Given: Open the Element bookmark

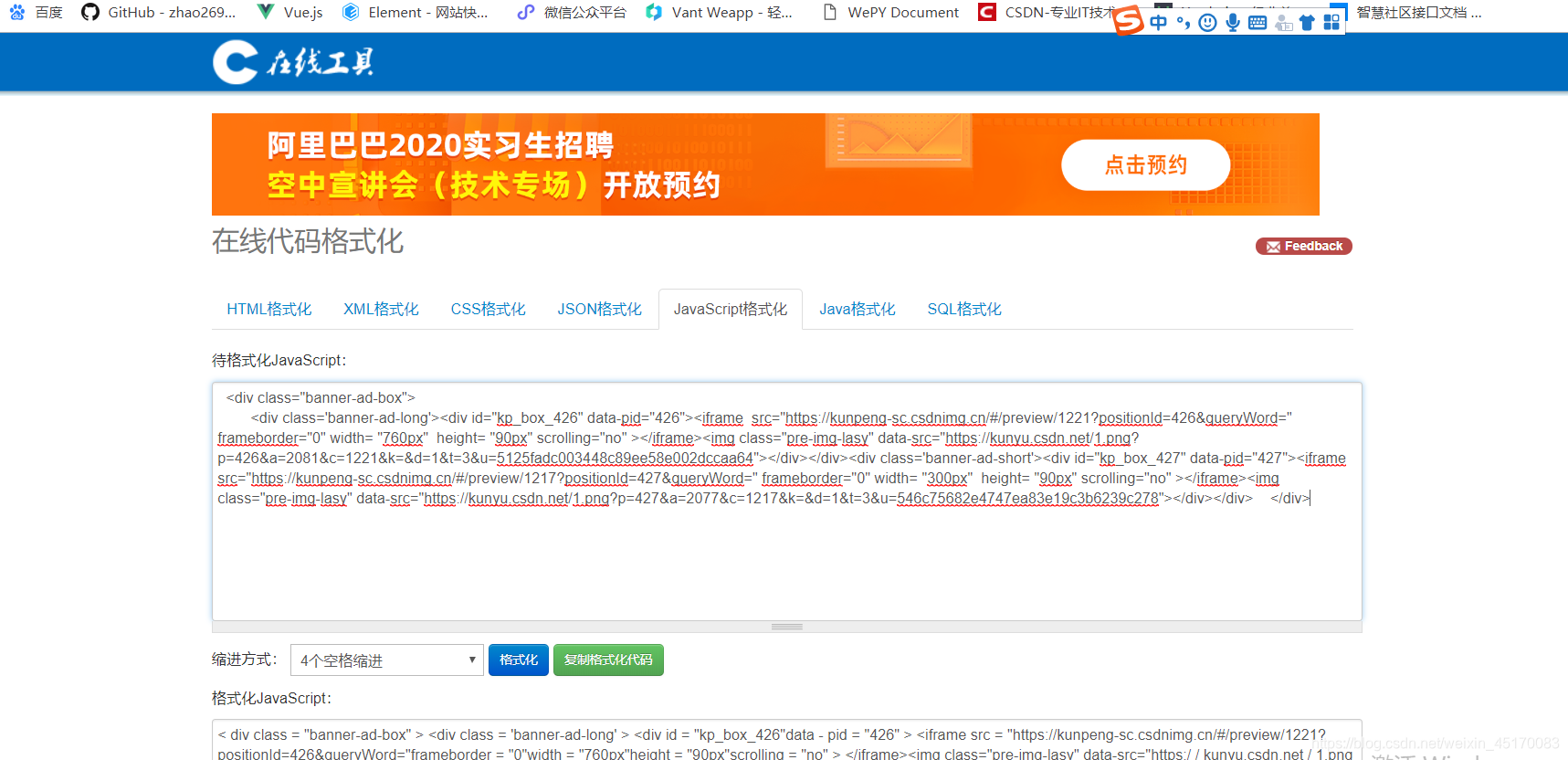Looking at the screenshot, I should coord(416,12).
